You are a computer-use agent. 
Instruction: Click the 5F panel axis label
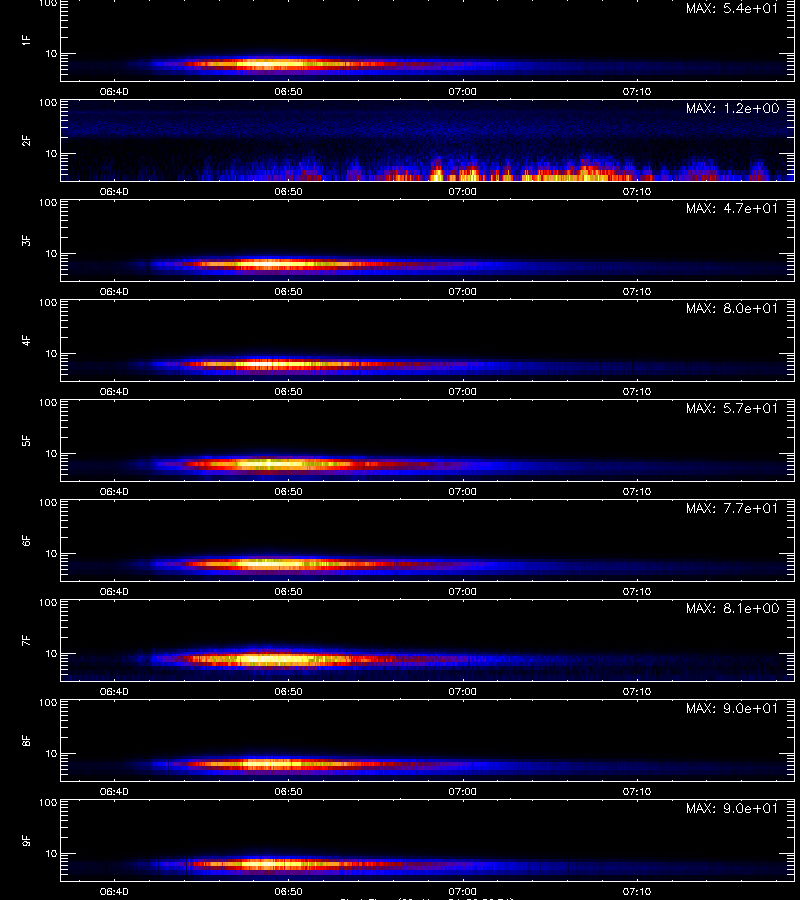[26, 440]
